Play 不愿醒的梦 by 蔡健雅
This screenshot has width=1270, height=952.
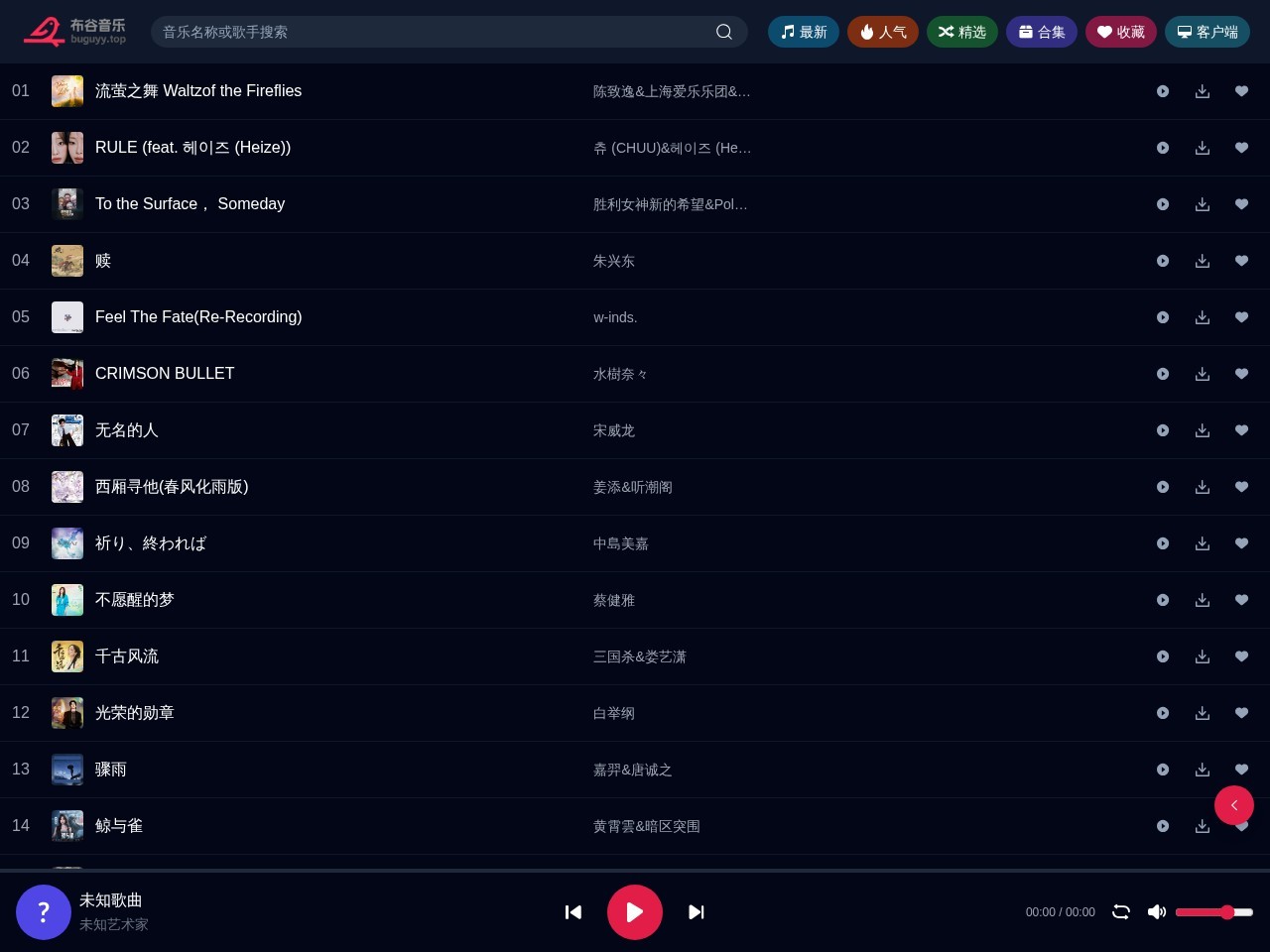pos(1163,600)
